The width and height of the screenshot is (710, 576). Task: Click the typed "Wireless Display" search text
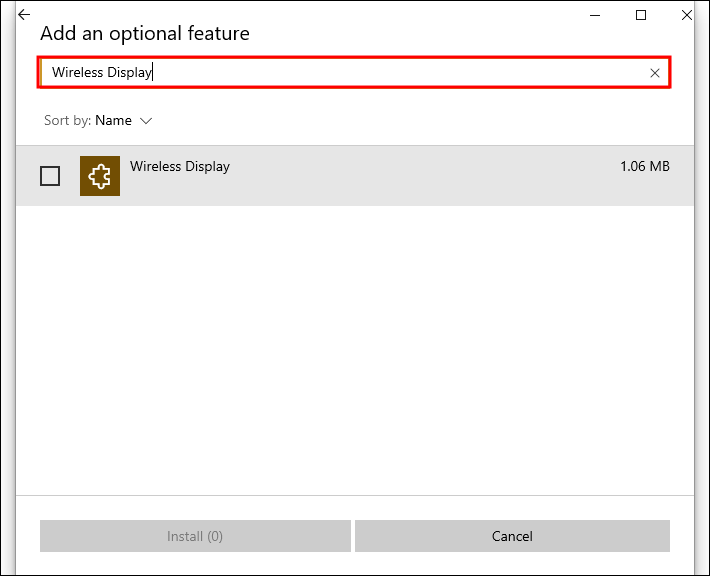point(101,73)
